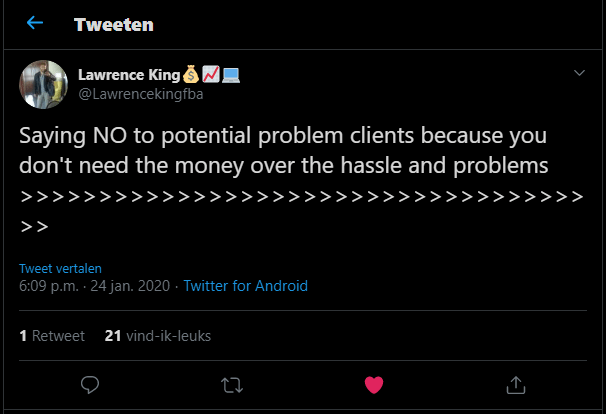
Task: Retweet this tweet via arrows icon
Action: point(231,383)
